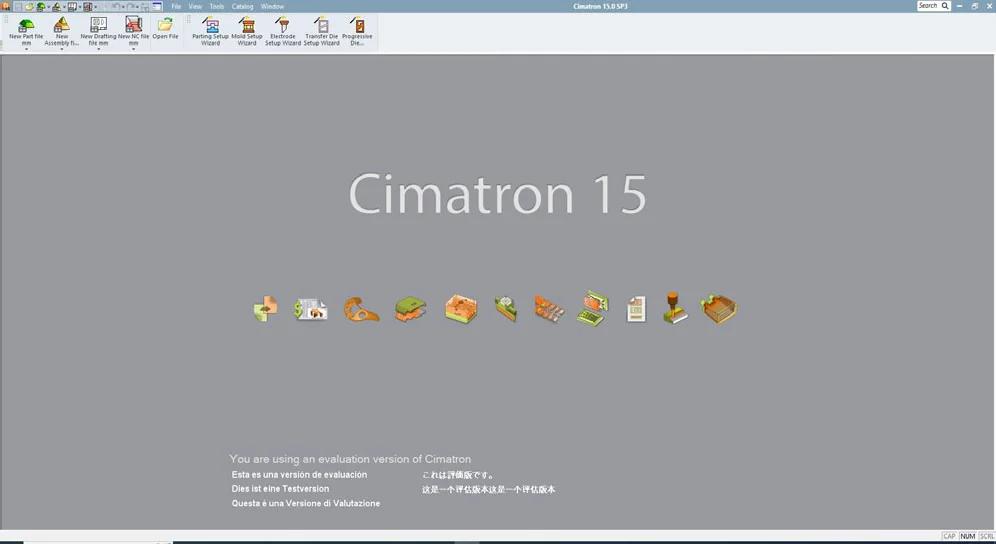Launch the Transfer Die Setup Wizard
Image resolution: width=996 pixels, height=544 pixels.
[321, 31]
